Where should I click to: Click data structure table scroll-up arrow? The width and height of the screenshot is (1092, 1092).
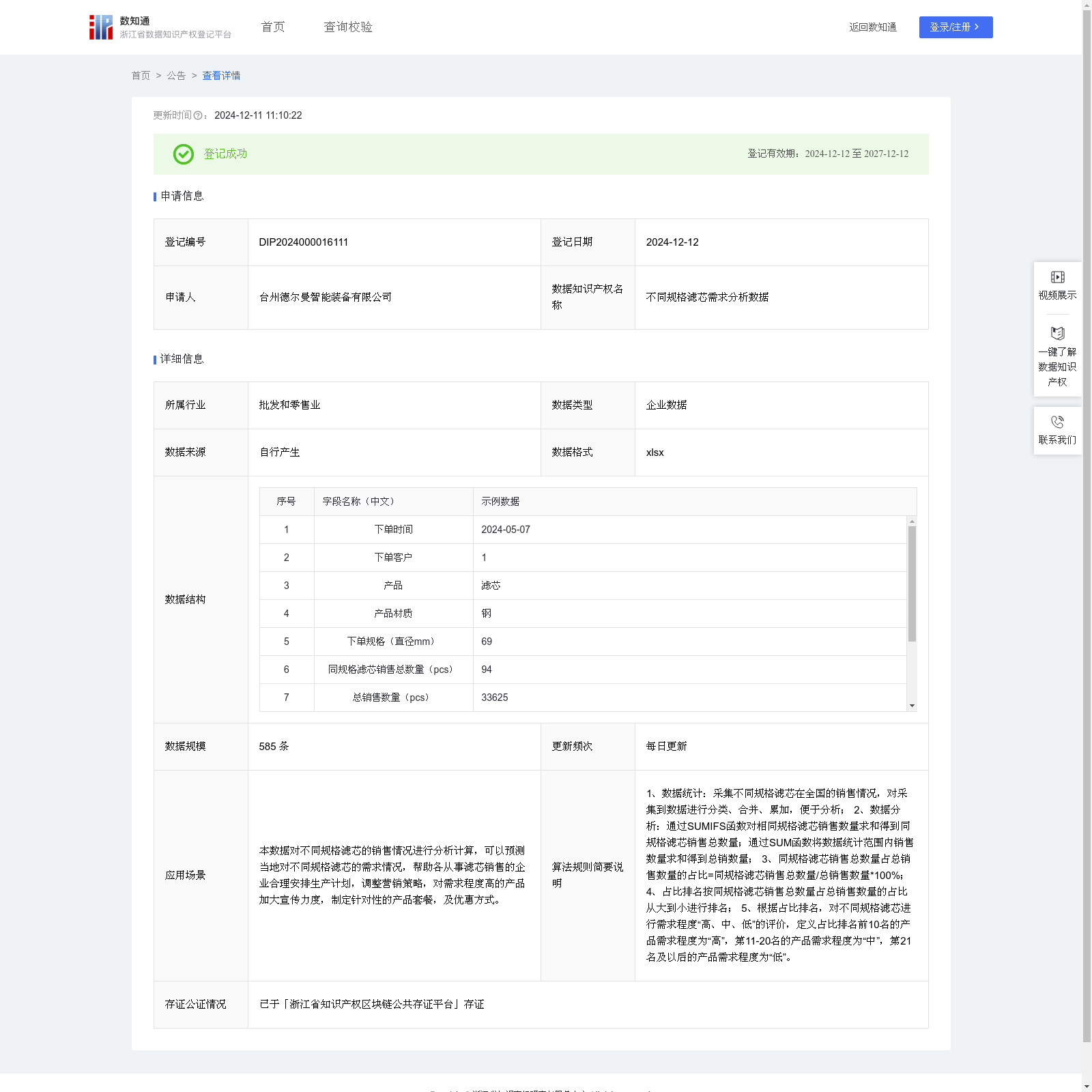[x=912, y=521]
